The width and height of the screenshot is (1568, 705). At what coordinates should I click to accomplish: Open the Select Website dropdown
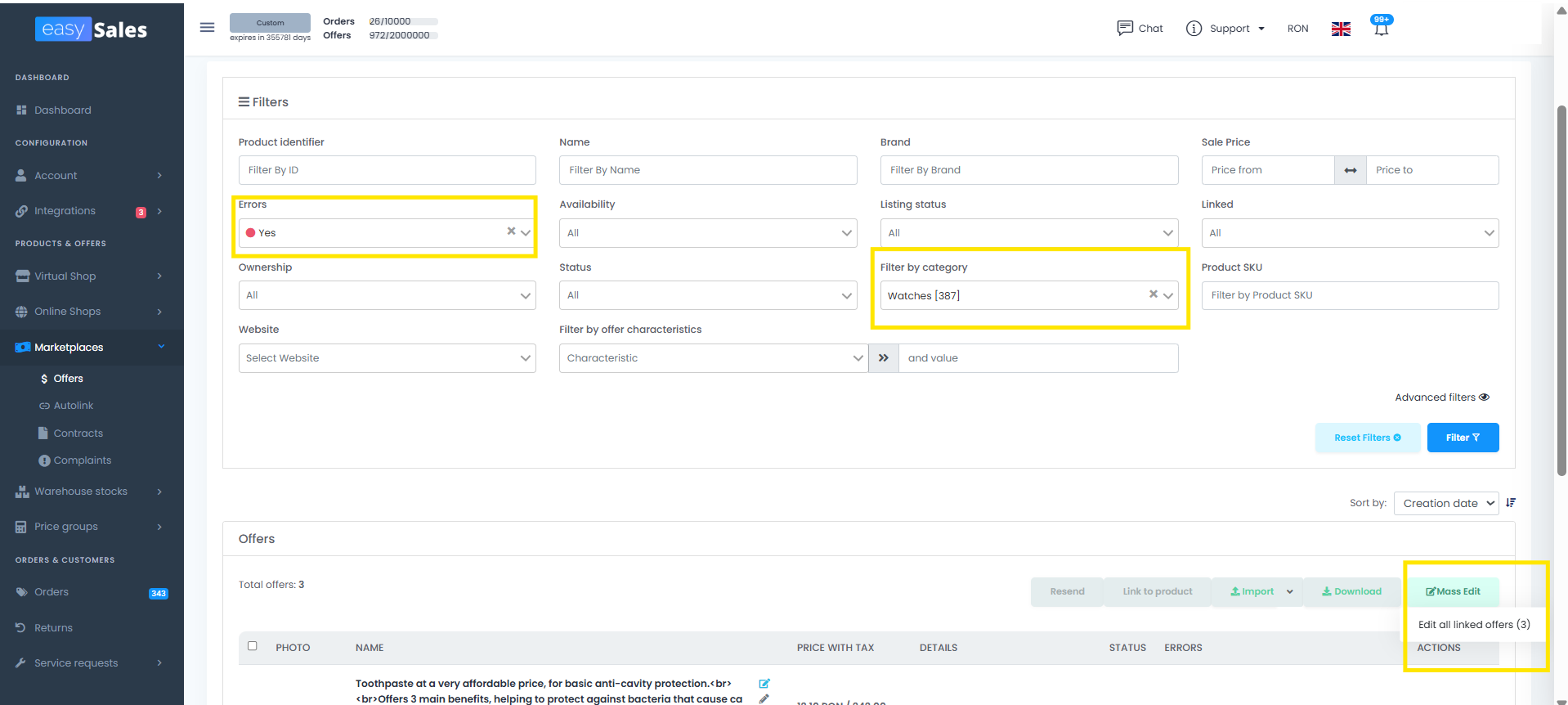click(x=388, y=358)
